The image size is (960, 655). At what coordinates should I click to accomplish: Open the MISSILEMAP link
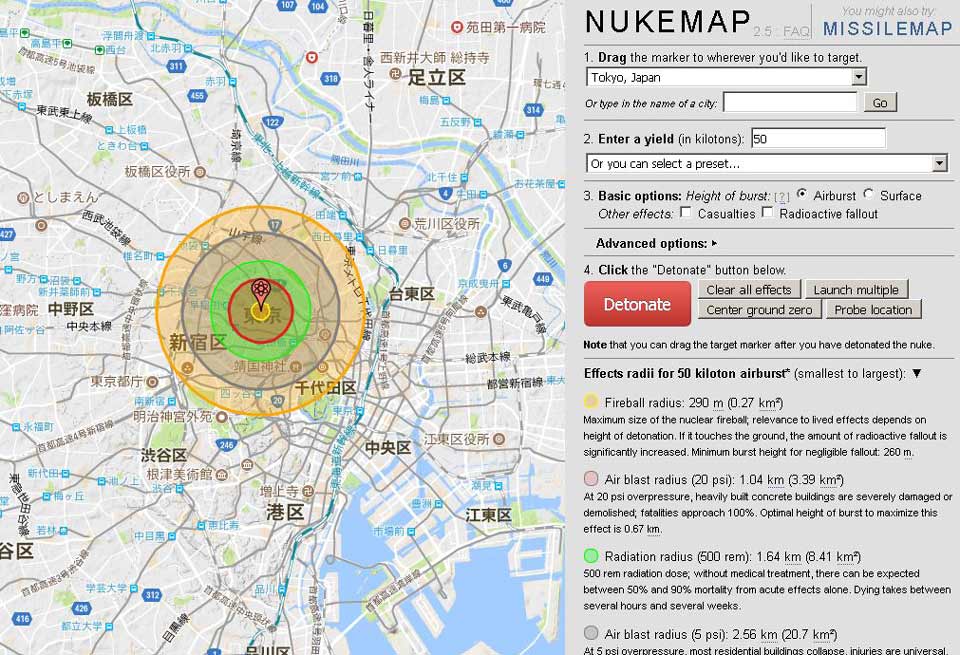click(x=887, y=29)
